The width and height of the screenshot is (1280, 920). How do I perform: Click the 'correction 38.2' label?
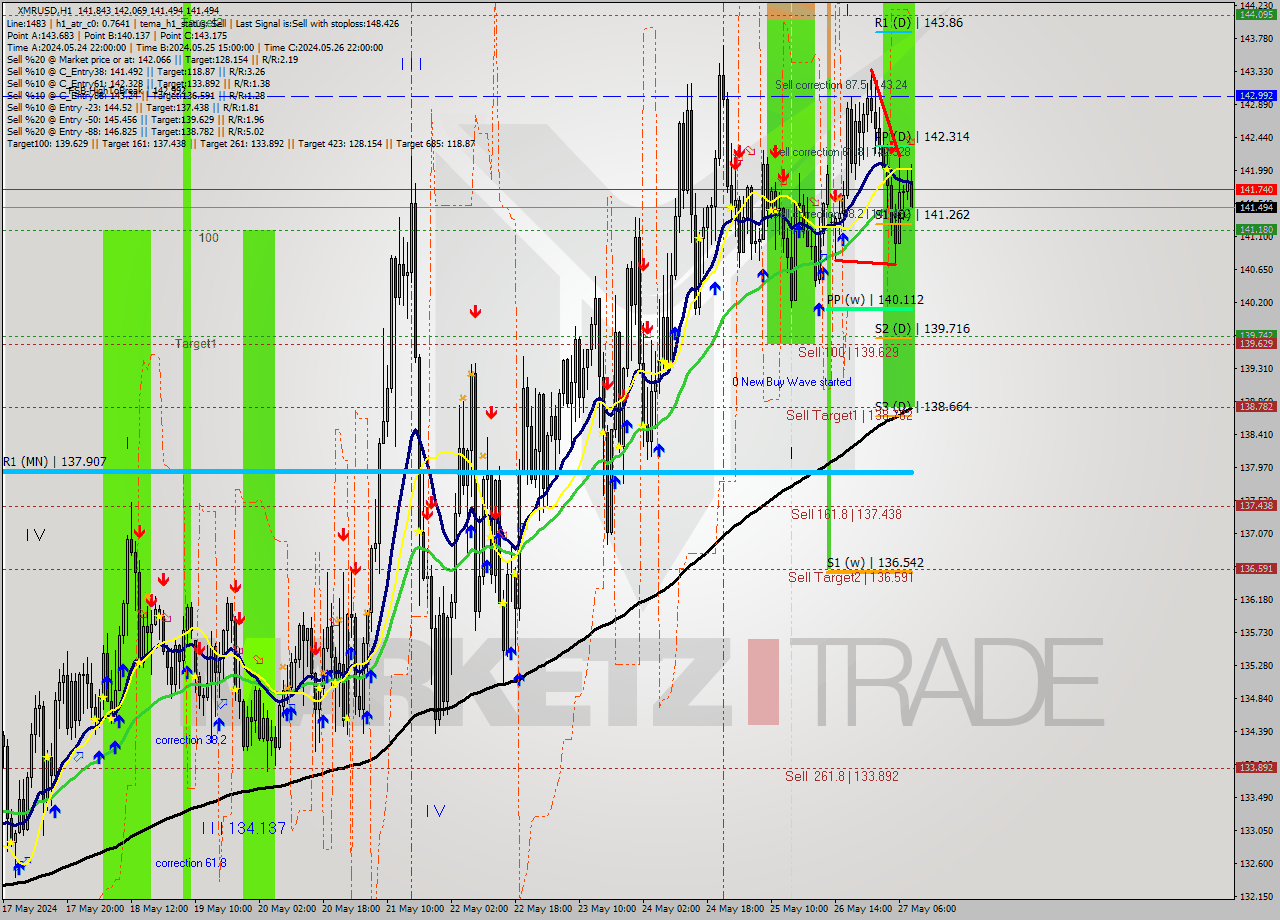coord(190,740)
